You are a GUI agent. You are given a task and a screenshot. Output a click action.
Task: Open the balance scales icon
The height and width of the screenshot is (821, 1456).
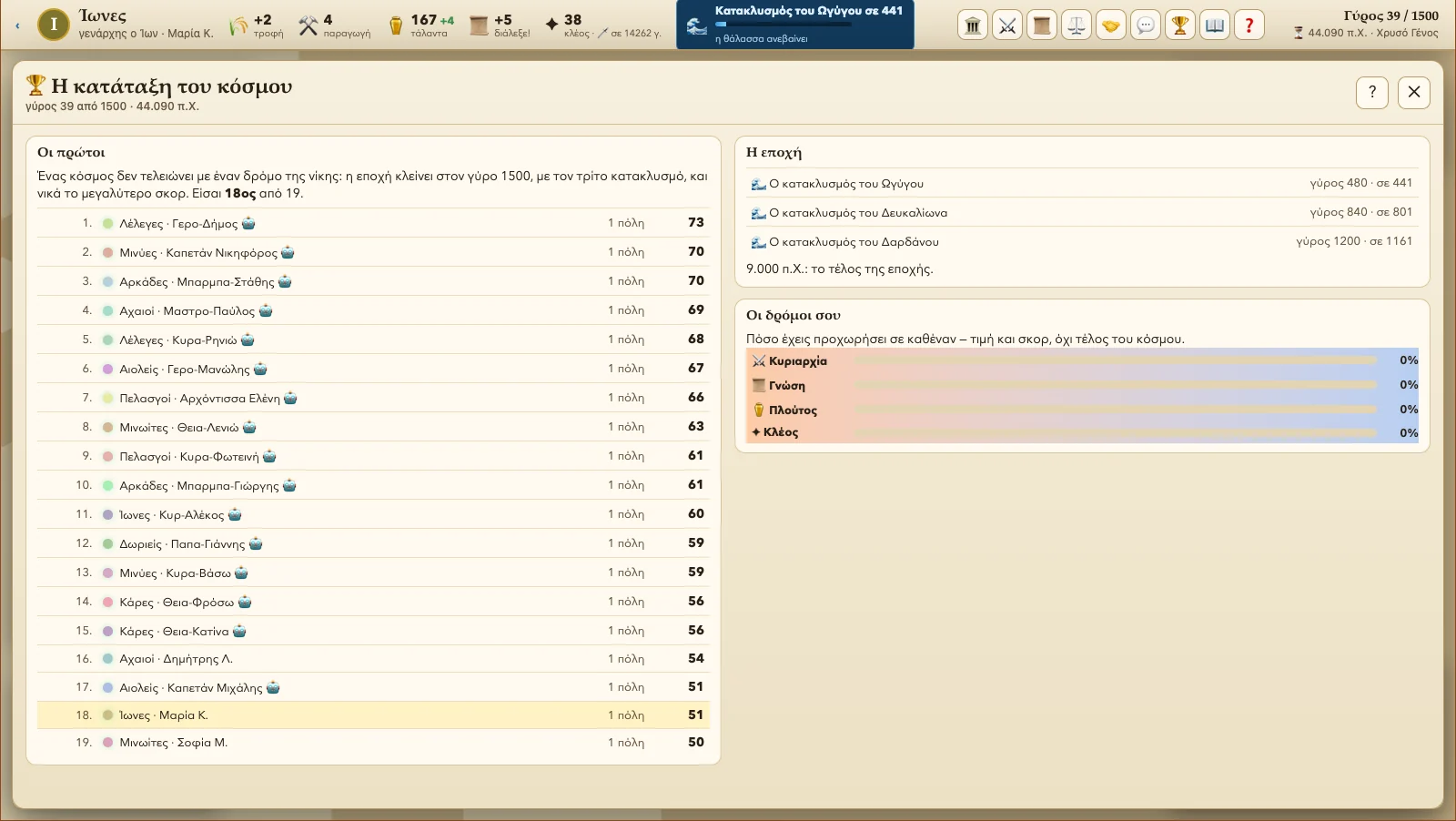[1077, 25]
